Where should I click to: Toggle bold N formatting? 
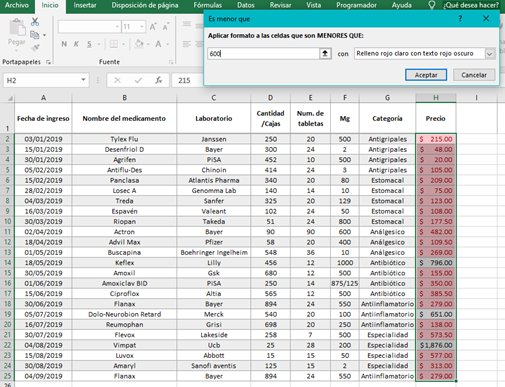64,44
